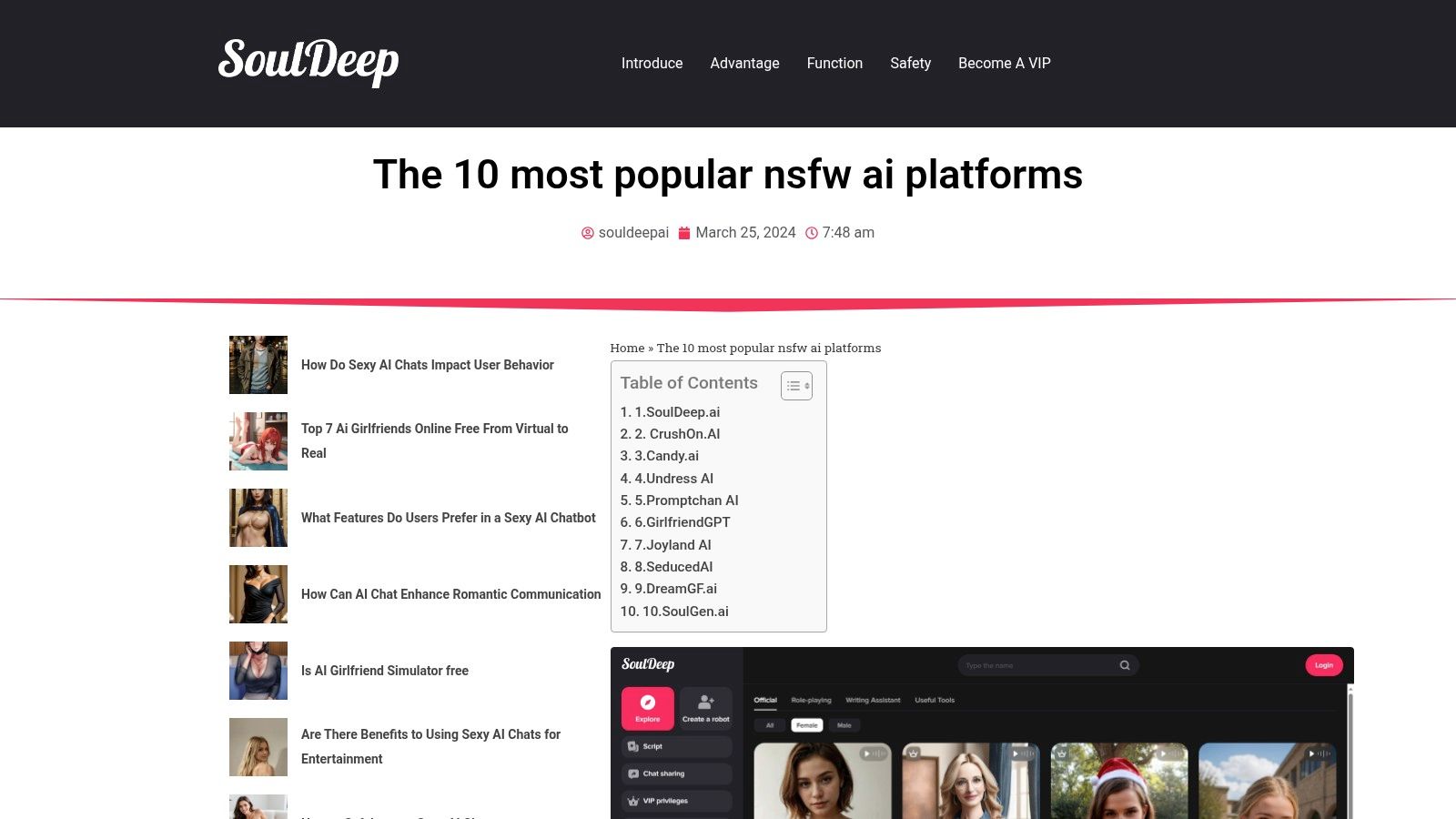This screenshot has width=1456, height=819.
Task: Click thumbnail for 'Is AI Girlfriend Simulator free' post
Action: pyautogui.click(x=258, y=671)
